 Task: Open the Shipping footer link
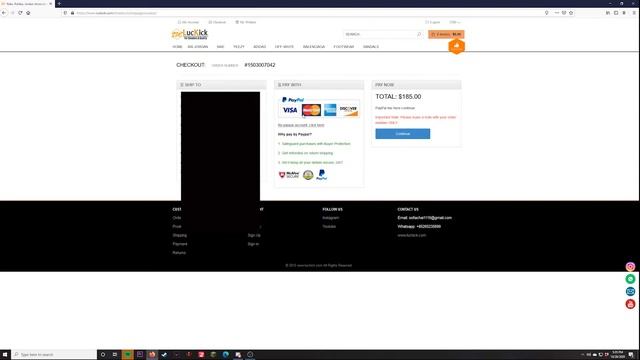tap(180, 236)
